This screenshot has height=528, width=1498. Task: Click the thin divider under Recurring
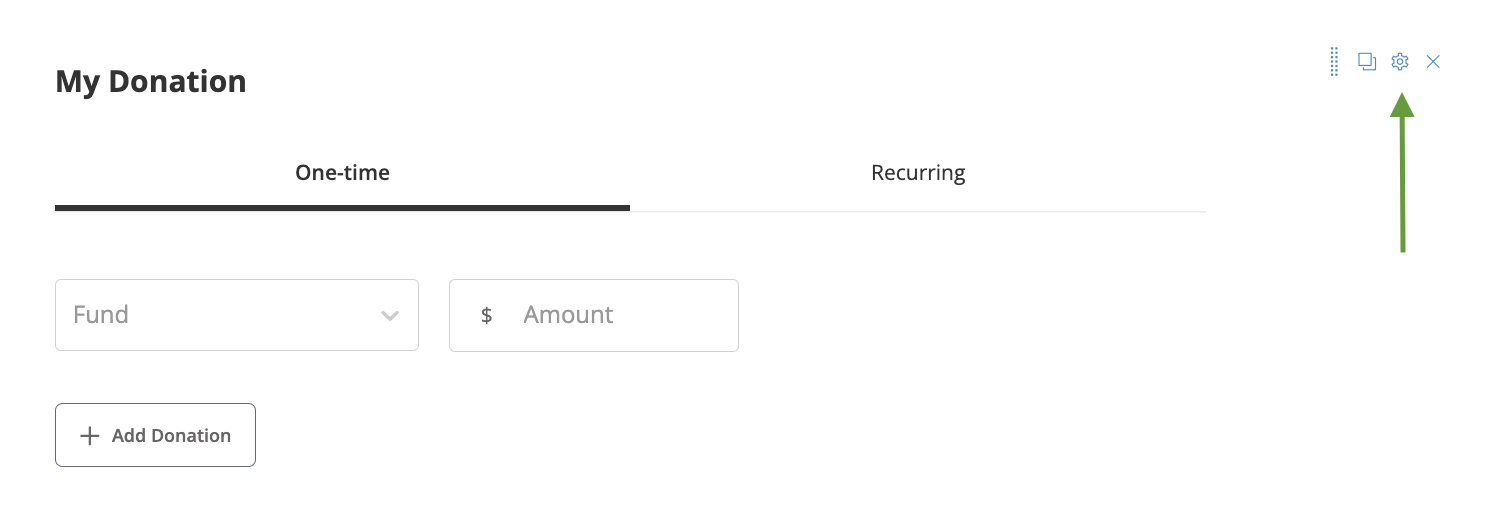tap(917, 211)
